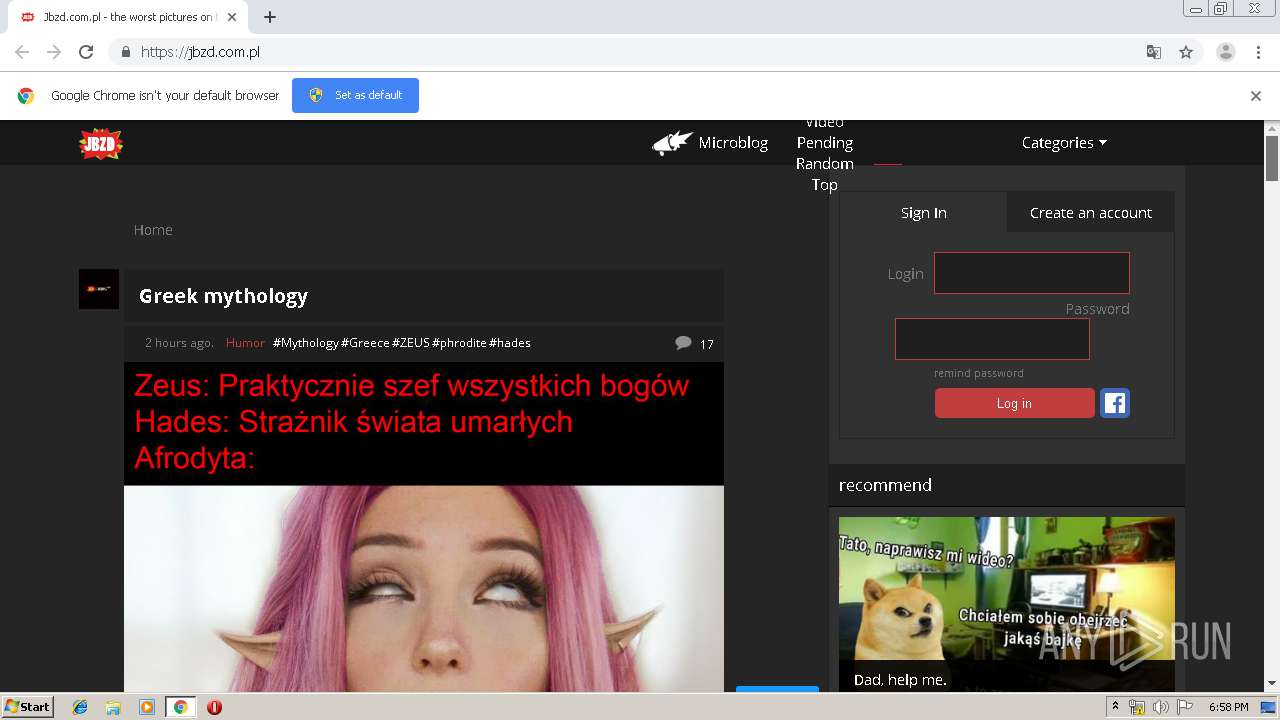Open the JBZD logo homepage
The height and width of the screenshot is (720, 1280).
point(101,143)
